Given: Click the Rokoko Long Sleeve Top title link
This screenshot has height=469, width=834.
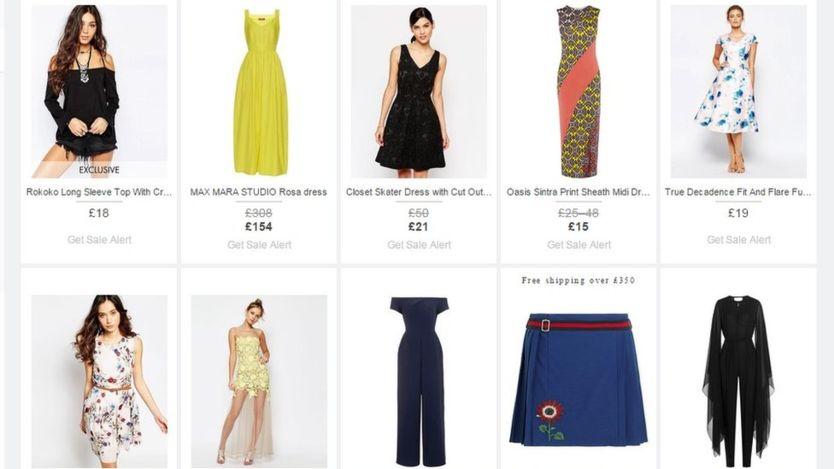Looking at the screenshot, I should [99, 192].
